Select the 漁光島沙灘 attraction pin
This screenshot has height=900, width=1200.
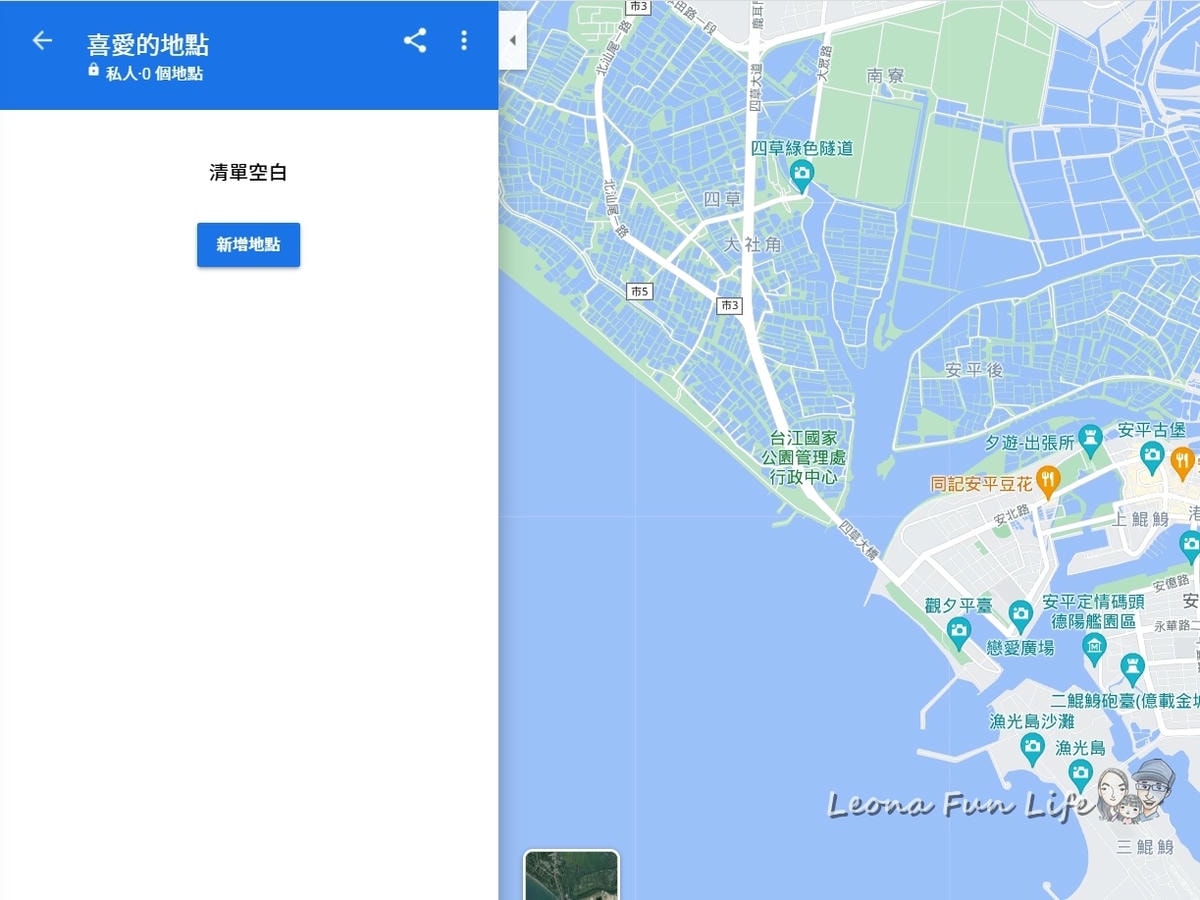[1032, 746]
